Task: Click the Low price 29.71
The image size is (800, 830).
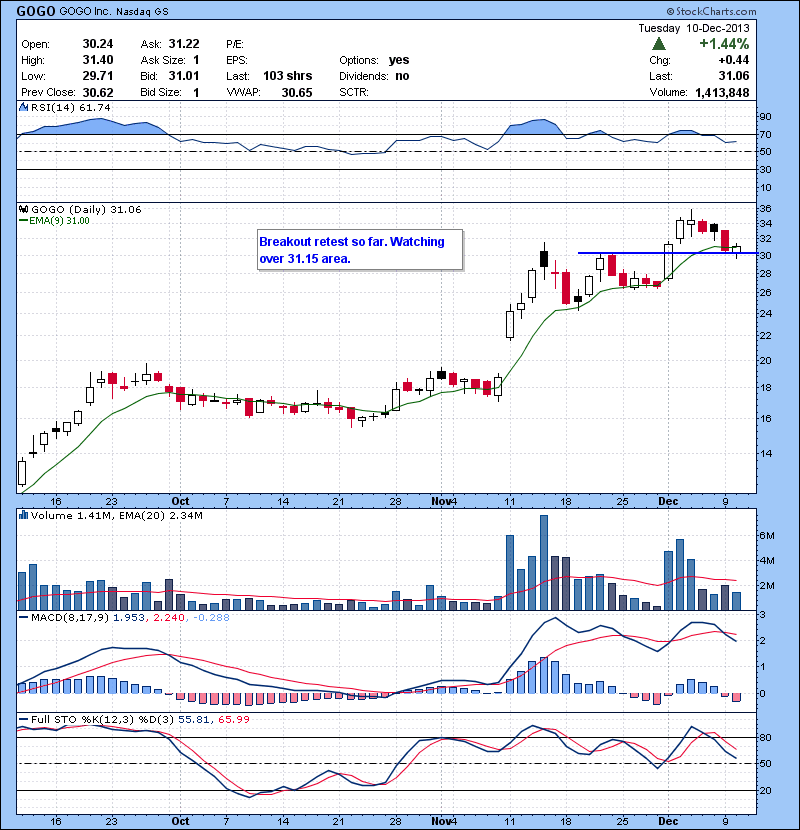Action: point(97,76)
